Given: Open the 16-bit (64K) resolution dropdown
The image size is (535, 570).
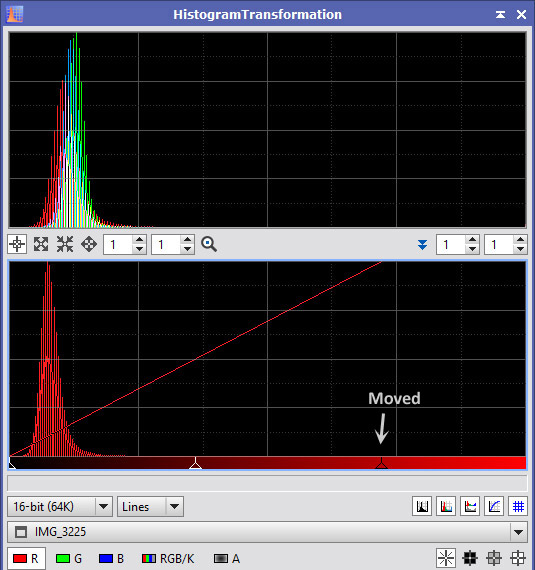Looking at the screenshot, I should (x=60, y=507).
